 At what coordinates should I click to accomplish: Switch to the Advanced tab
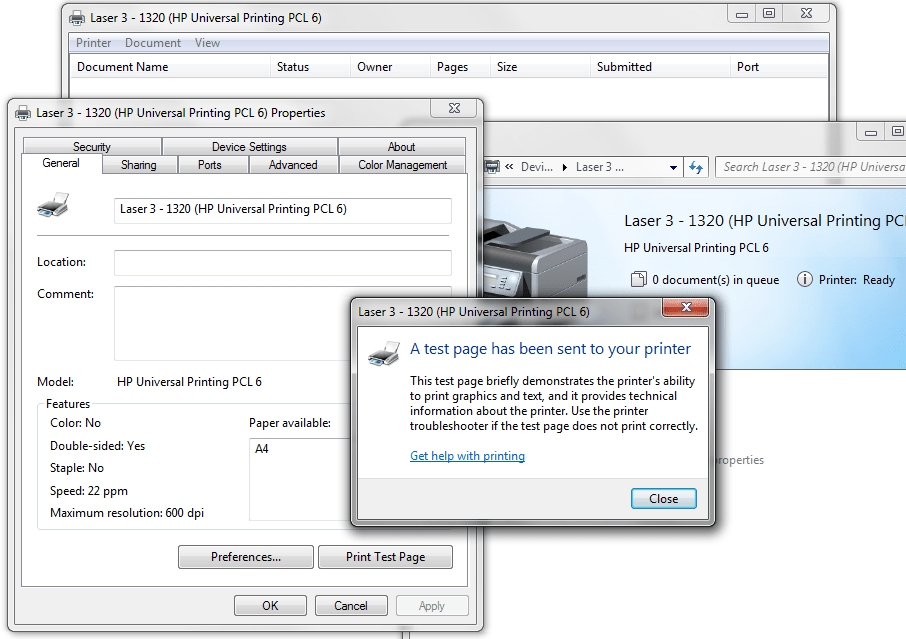pos(293,165)
